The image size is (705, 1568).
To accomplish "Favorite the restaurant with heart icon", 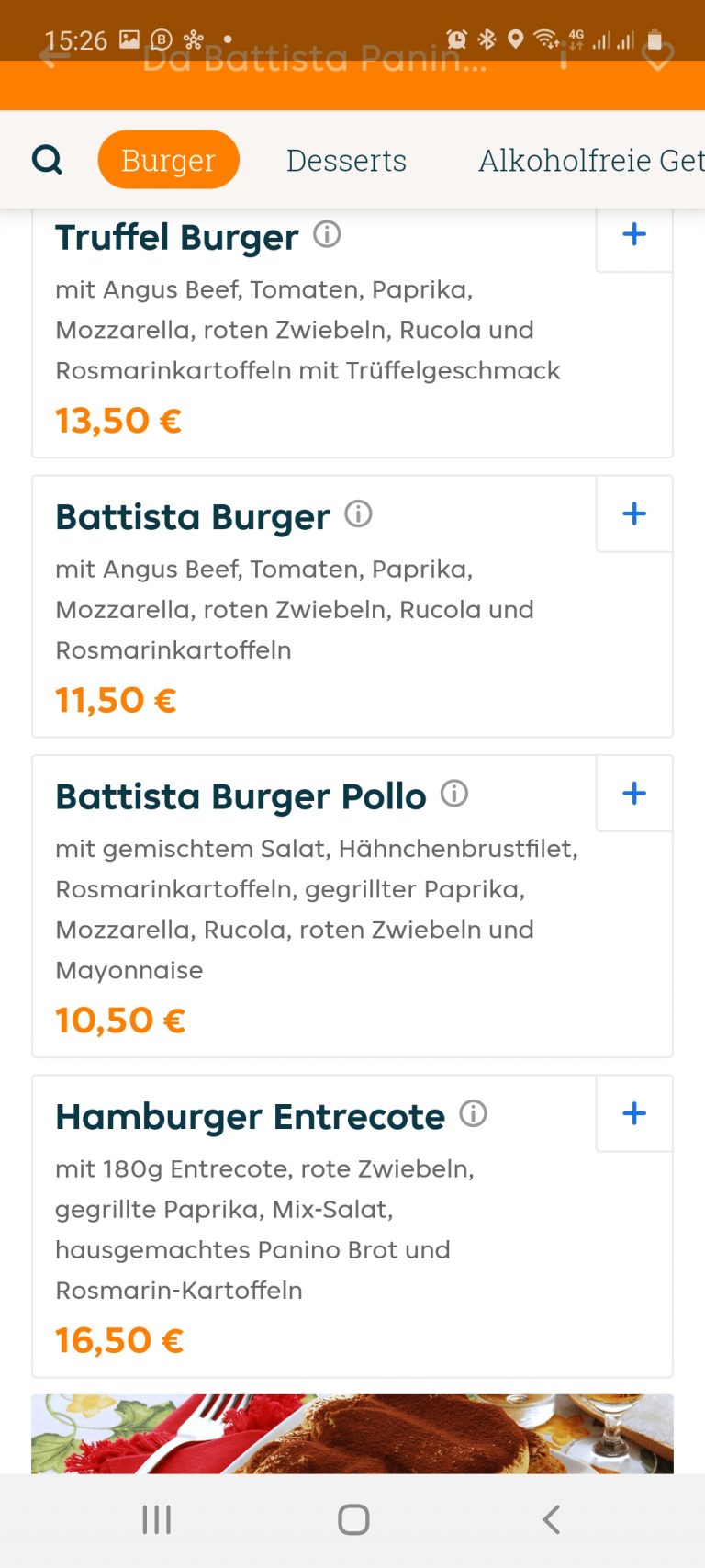I will tap(657, 58).
